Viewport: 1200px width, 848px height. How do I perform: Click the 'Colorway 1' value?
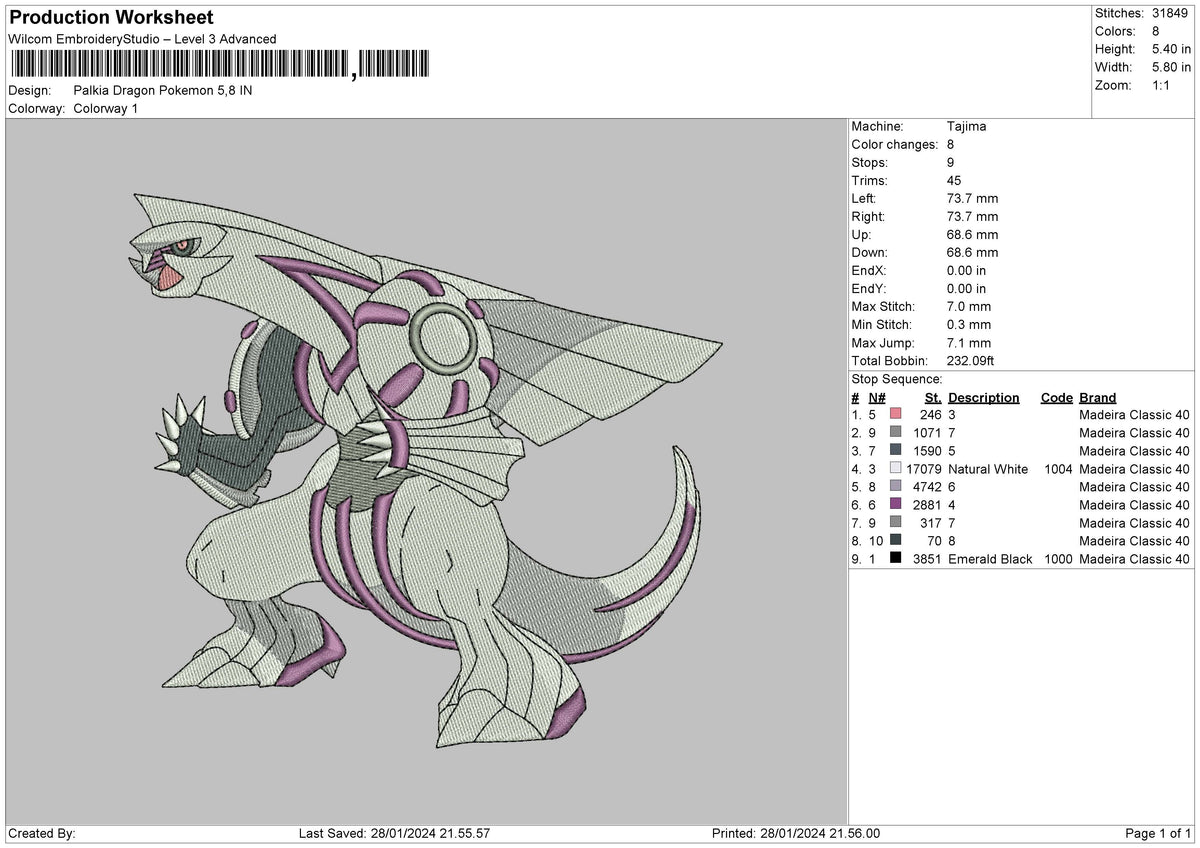coord(106,108)
